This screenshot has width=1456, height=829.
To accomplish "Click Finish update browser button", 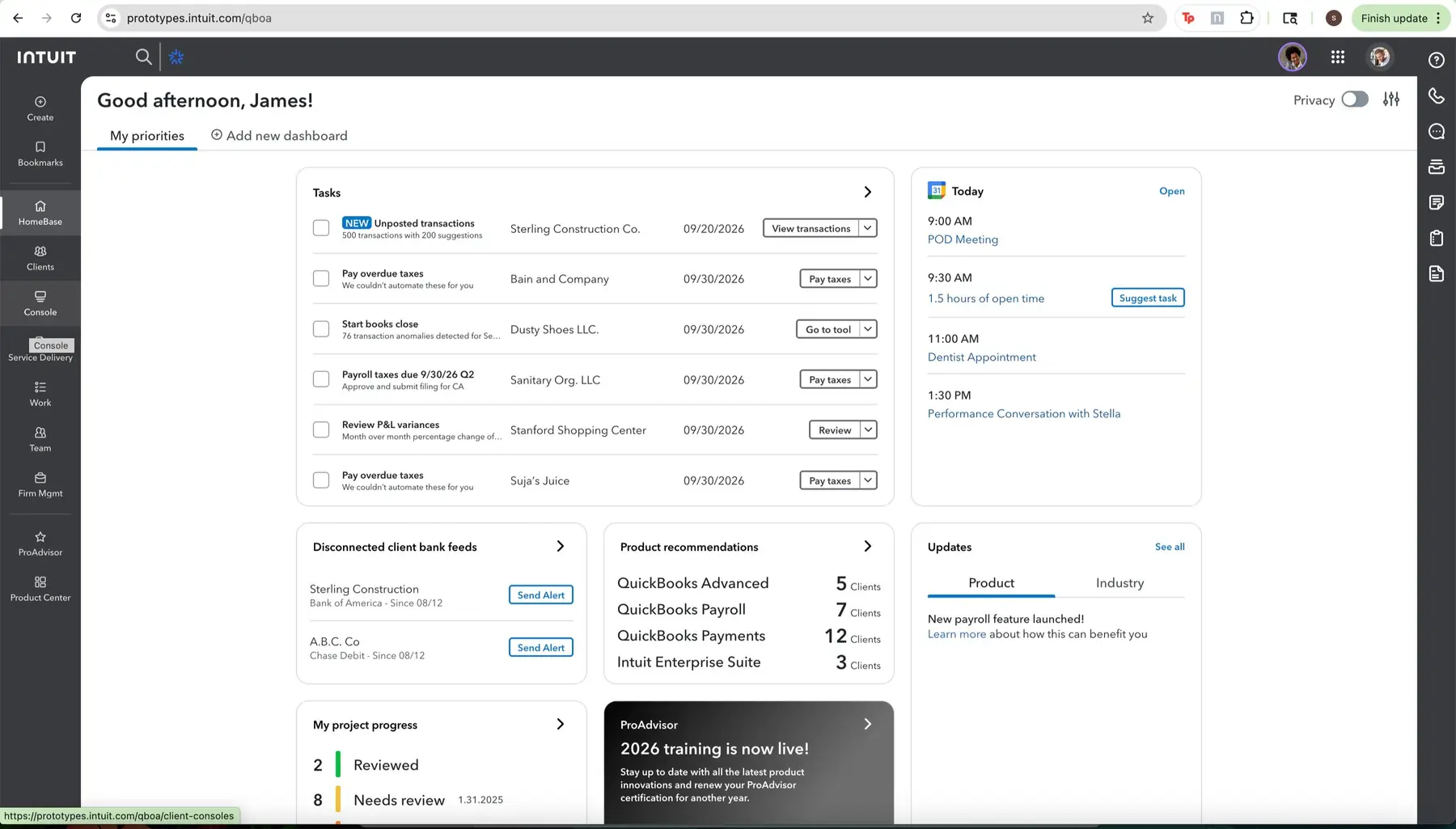I will (x=1399, y=18).
